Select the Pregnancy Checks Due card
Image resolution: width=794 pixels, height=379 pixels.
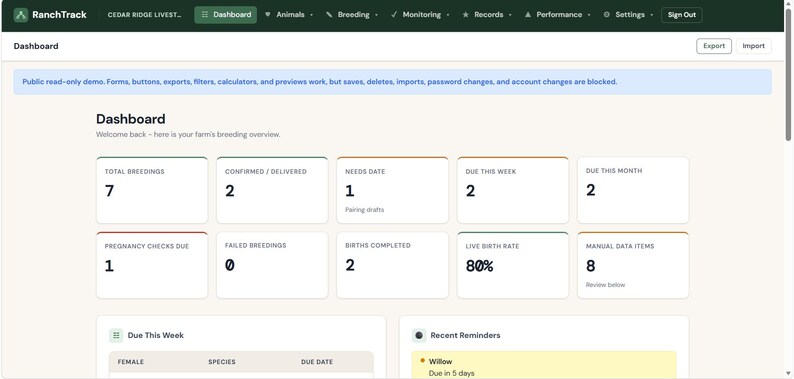pos(152,266)
